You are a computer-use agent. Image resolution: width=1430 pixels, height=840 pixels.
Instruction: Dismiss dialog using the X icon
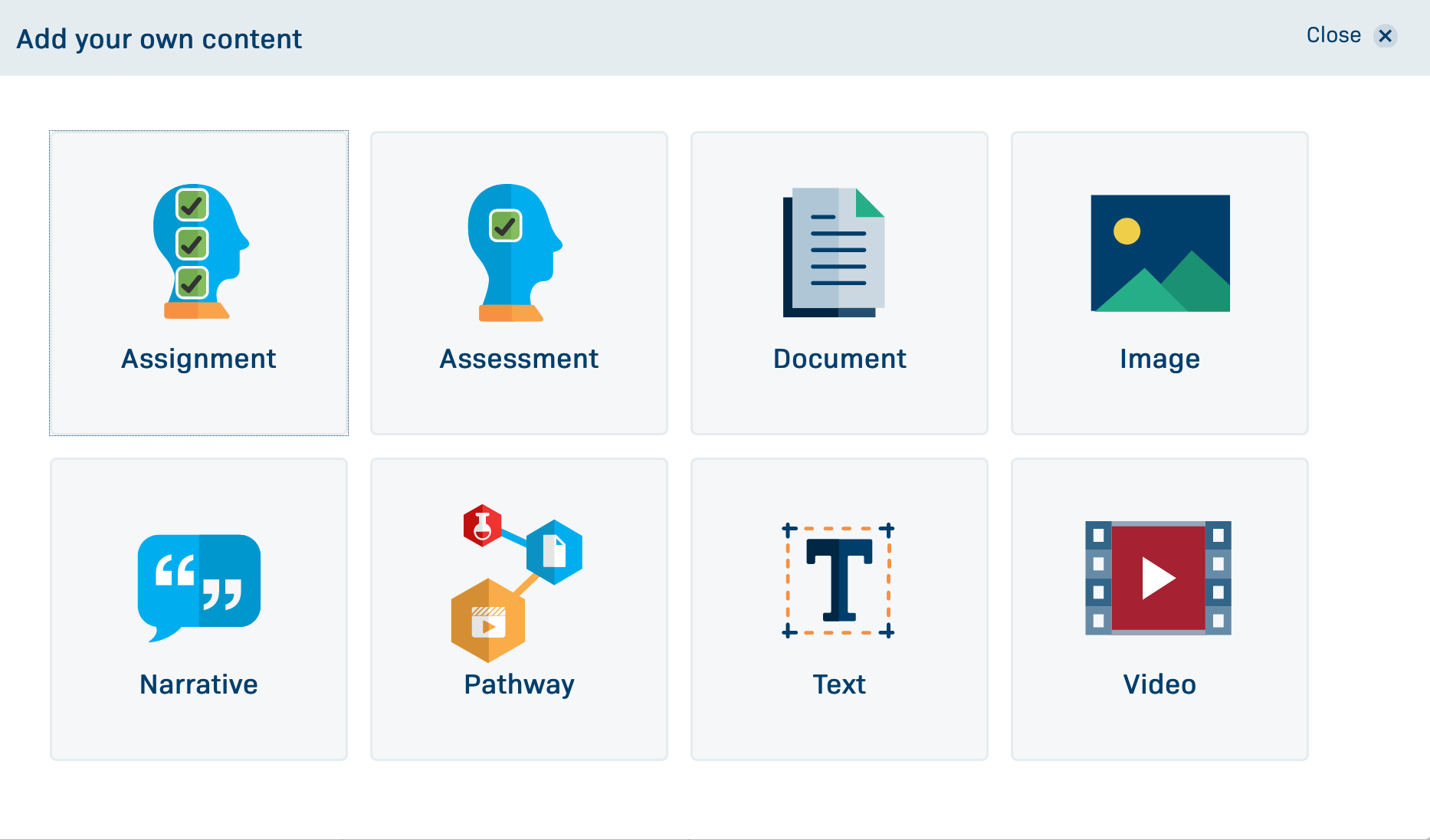click(1386, 36)
